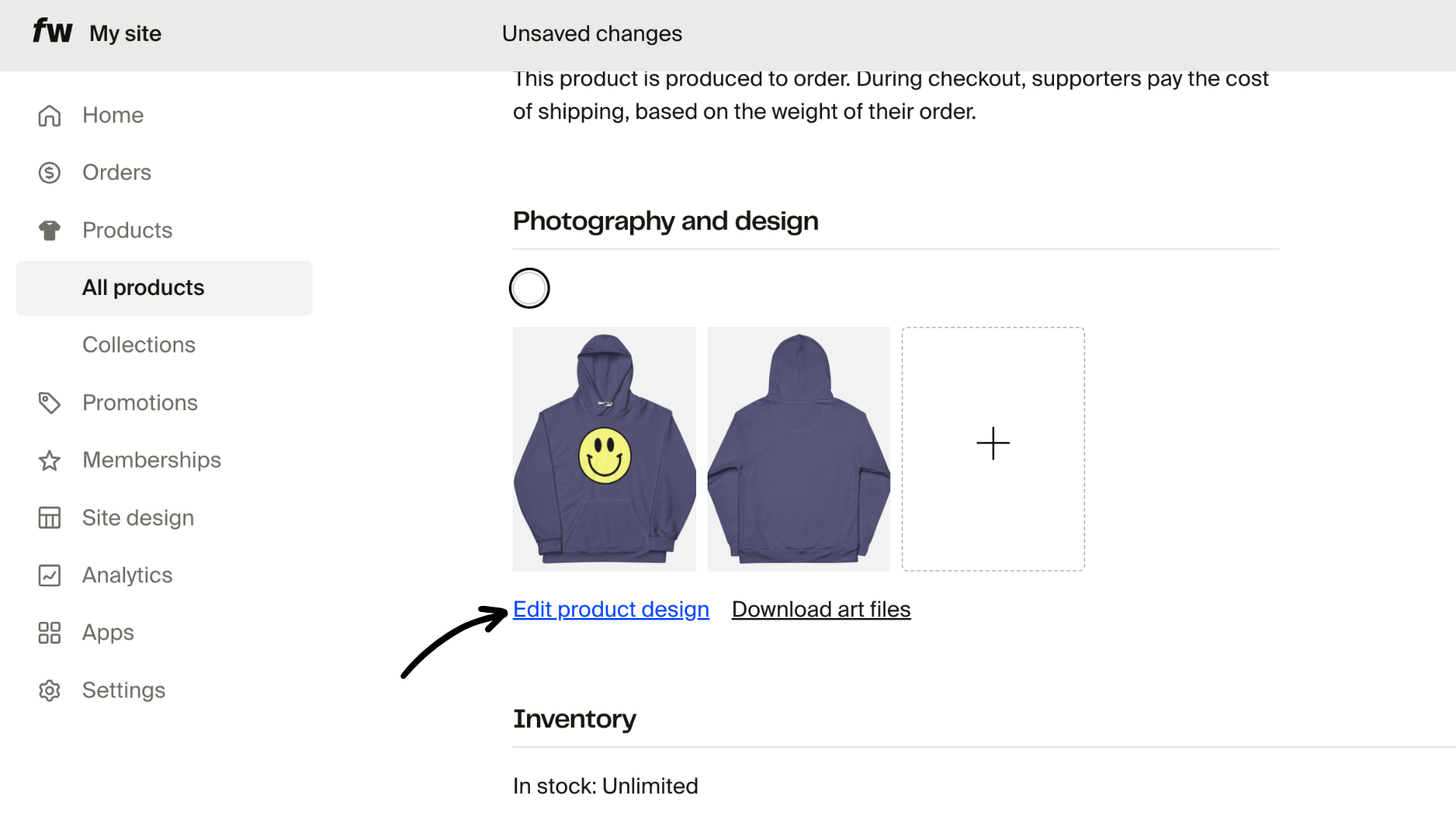Screen dimensions: 1456x819
Task: Select the Apps grid icon
Action: [x=49, y=632]
